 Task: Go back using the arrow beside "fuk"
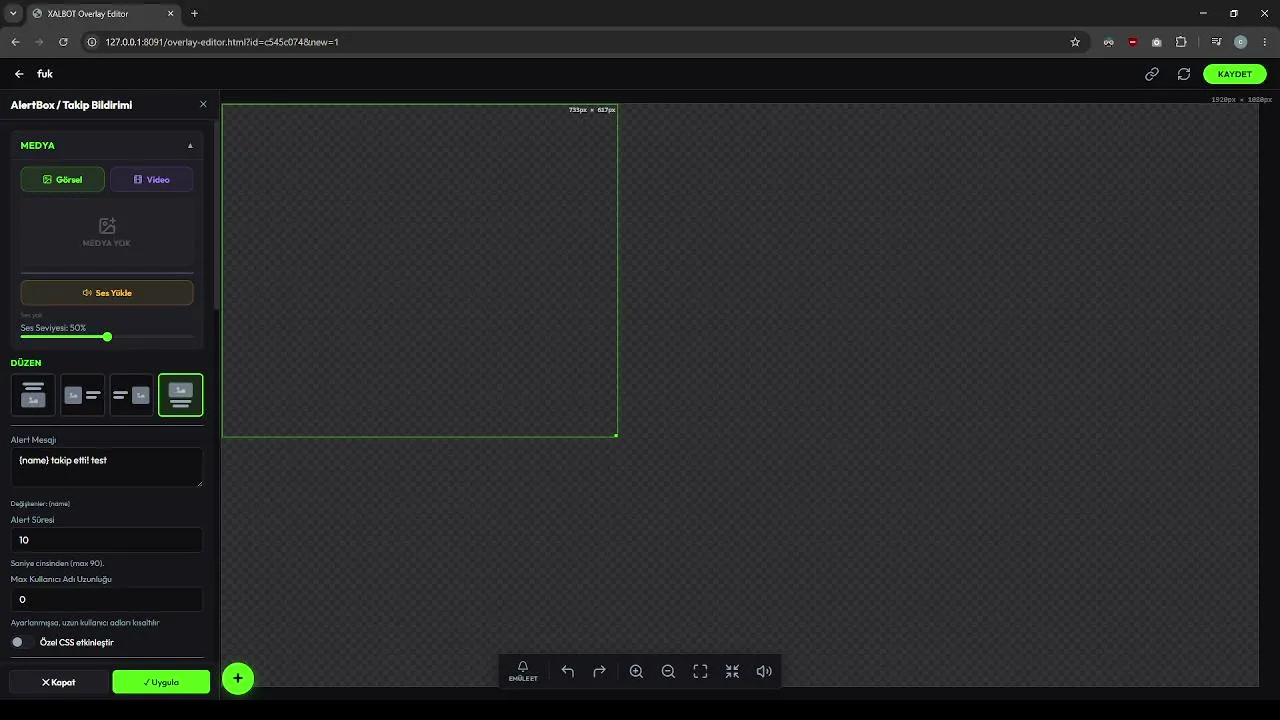pos(19,74)
